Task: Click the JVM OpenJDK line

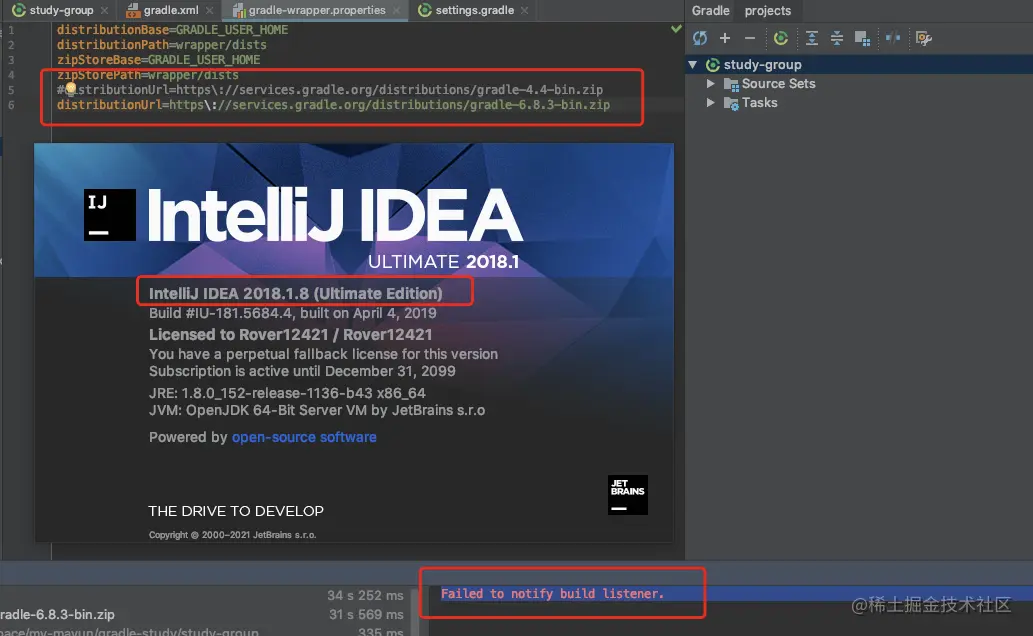Action: coord(316,410)
